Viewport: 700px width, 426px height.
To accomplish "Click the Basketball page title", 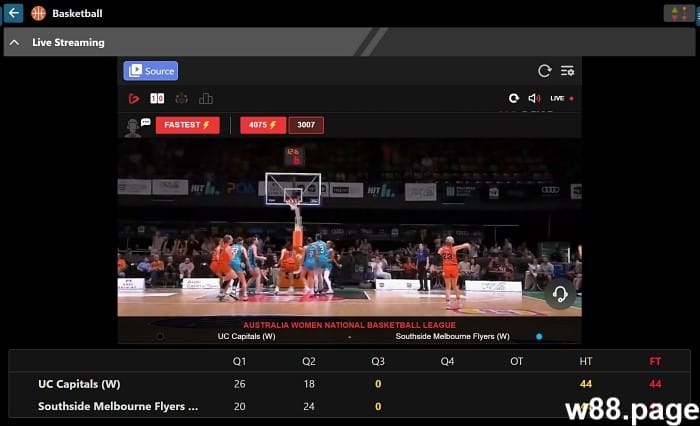I will tap(77, 13).
